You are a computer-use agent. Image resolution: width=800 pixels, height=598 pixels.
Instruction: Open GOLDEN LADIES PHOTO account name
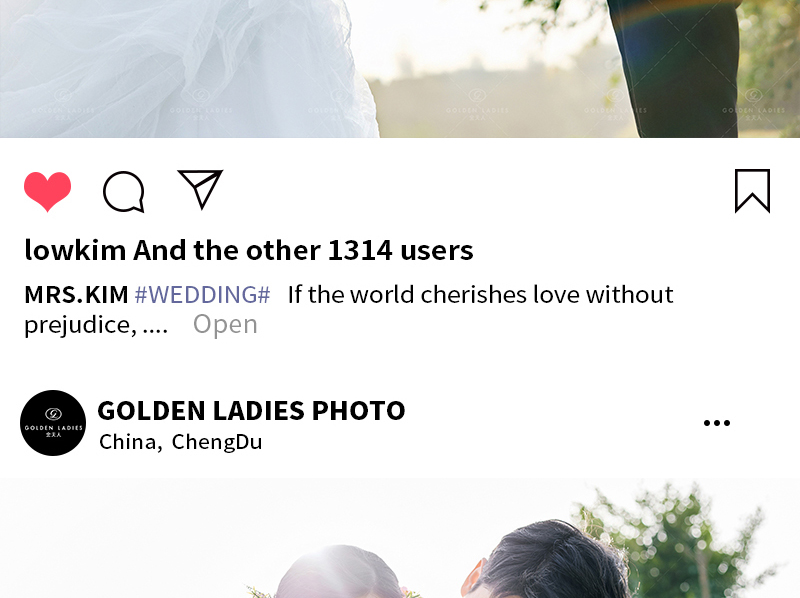[251, 411]
